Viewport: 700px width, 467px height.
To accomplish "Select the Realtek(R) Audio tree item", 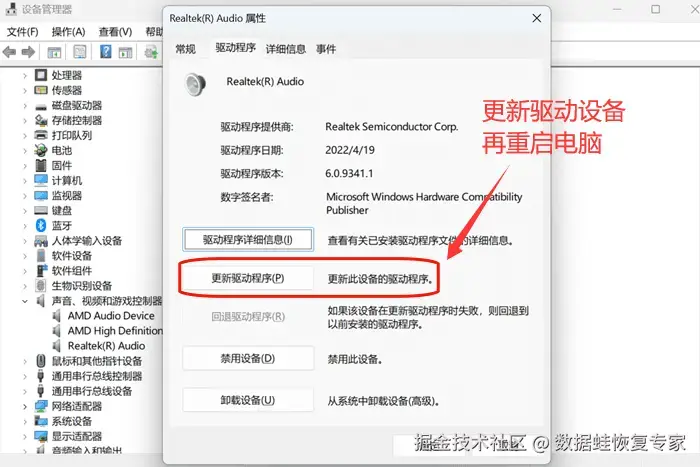I will [x=106, y=346].
